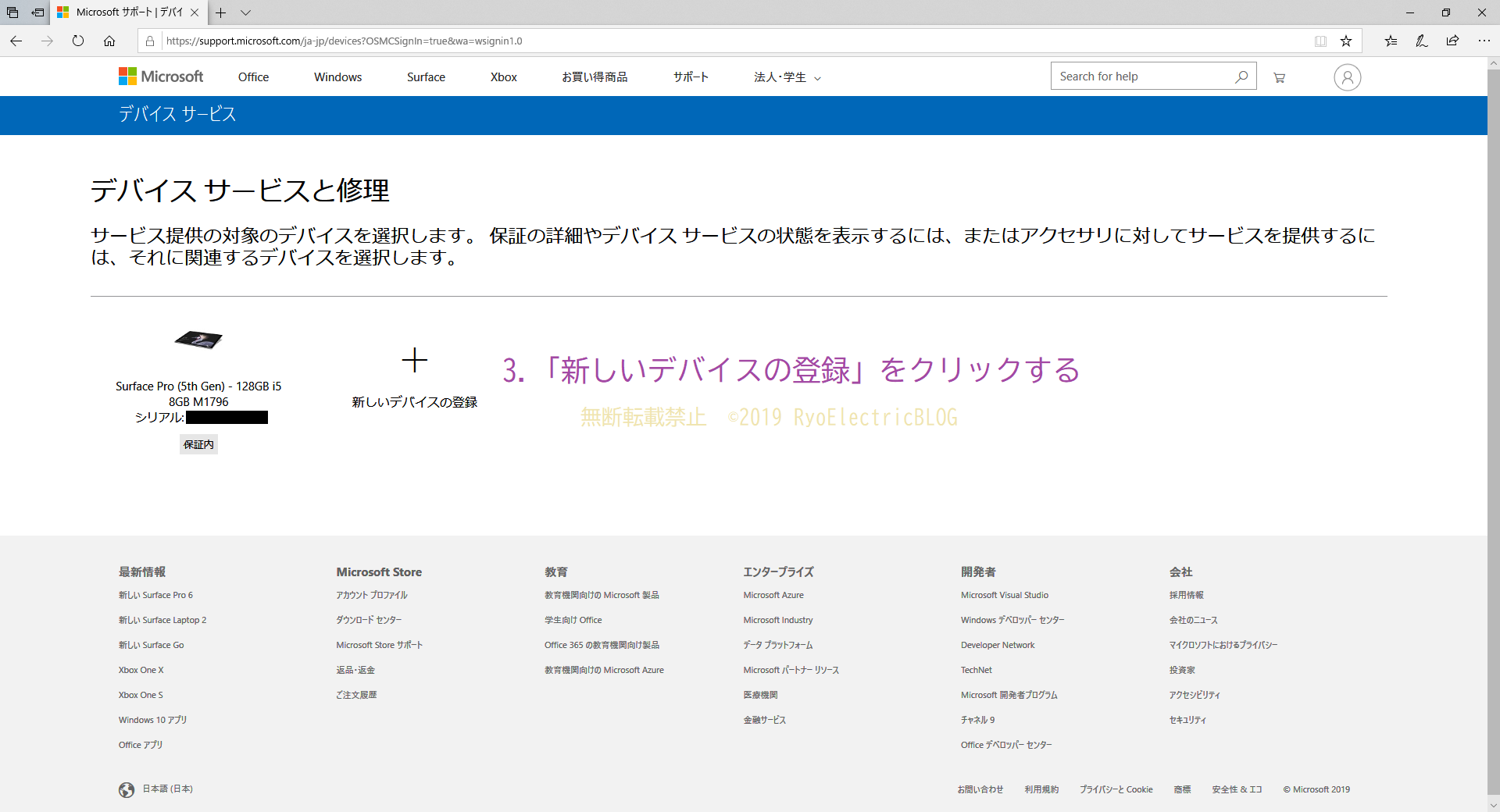Show tab previews chevron
This screenshot has width=1500, height=812.
coord(245,12)
